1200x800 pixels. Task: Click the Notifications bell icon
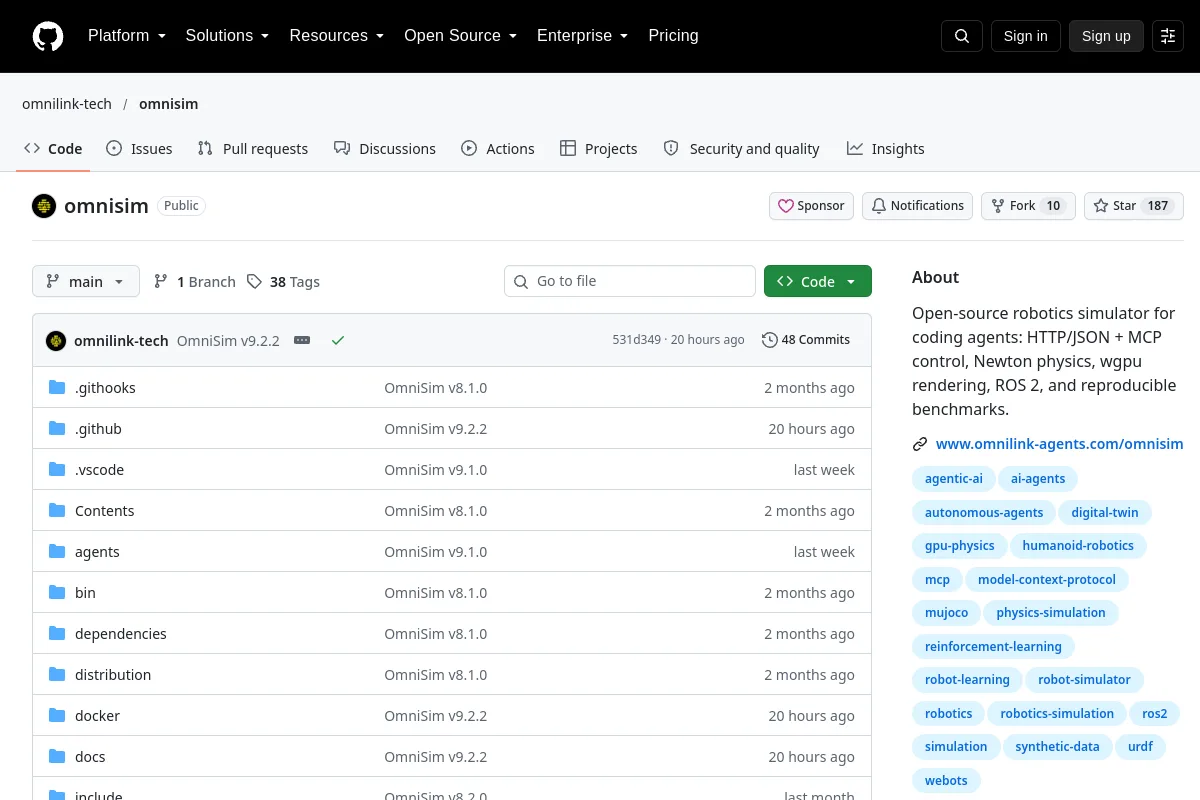(x=879, y=206)
